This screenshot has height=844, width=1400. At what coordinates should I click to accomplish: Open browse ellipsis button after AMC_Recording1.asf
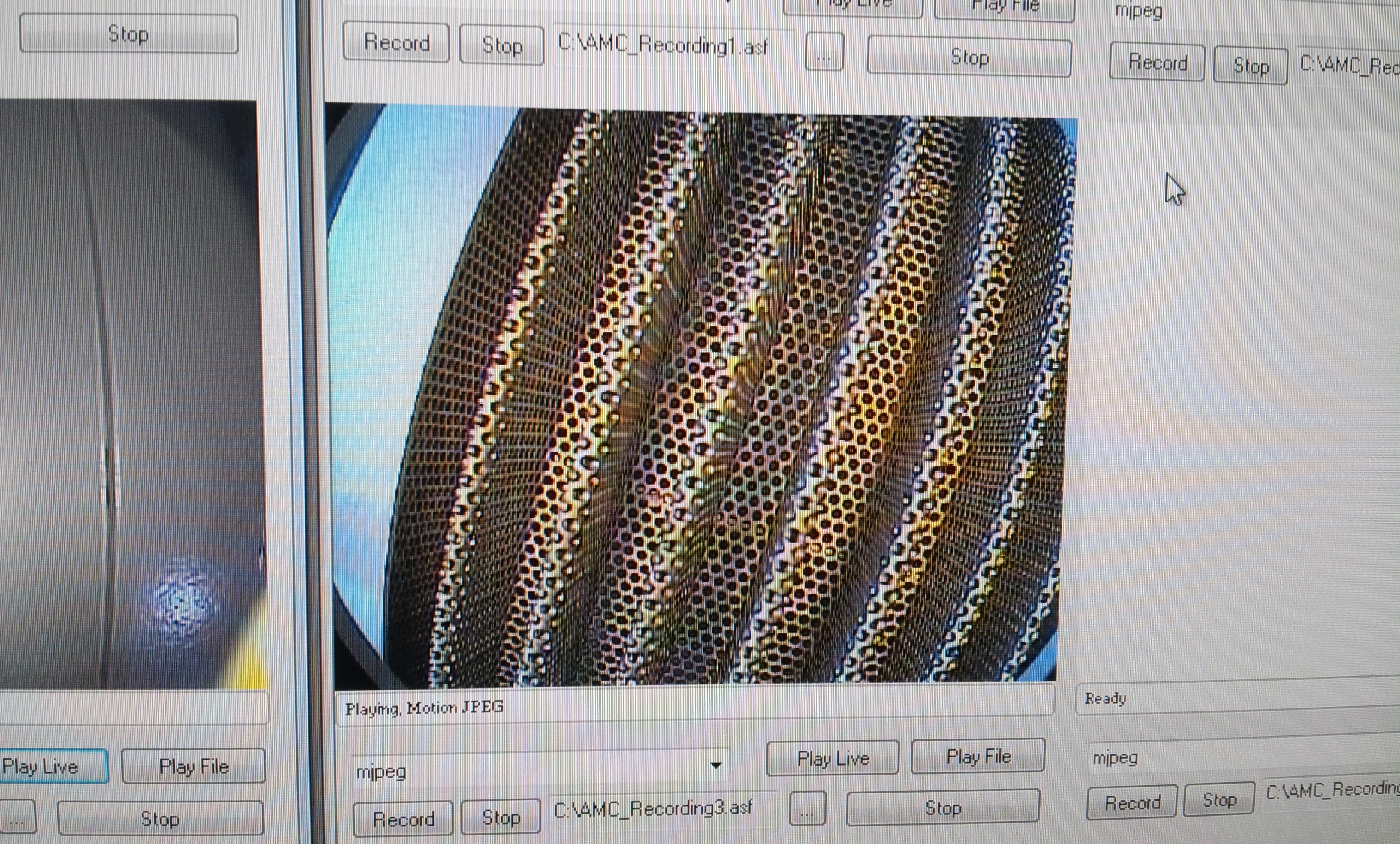tap(824, 53)
